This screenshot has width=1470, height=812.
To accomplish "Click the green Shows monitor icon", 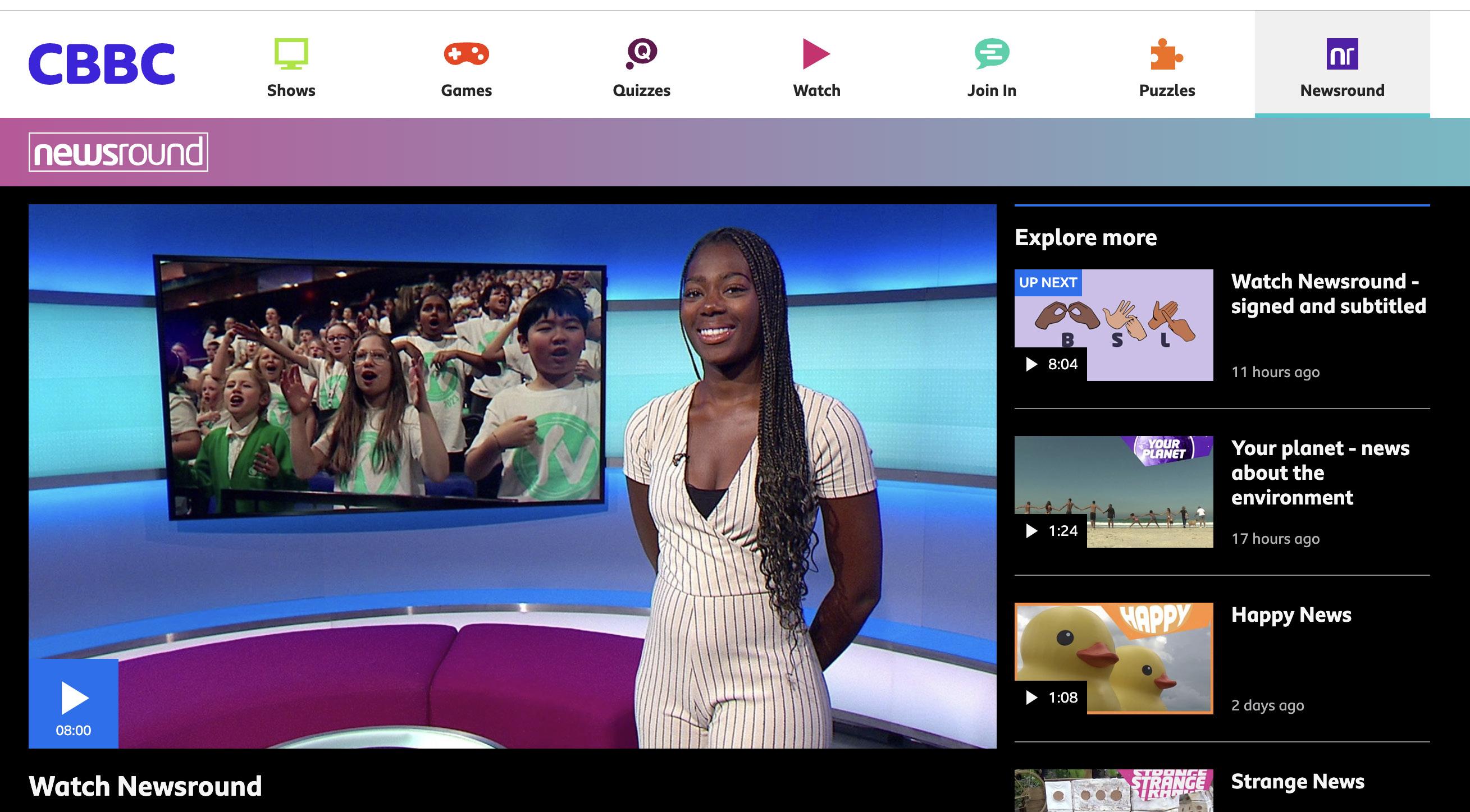I will pos(291,54).
